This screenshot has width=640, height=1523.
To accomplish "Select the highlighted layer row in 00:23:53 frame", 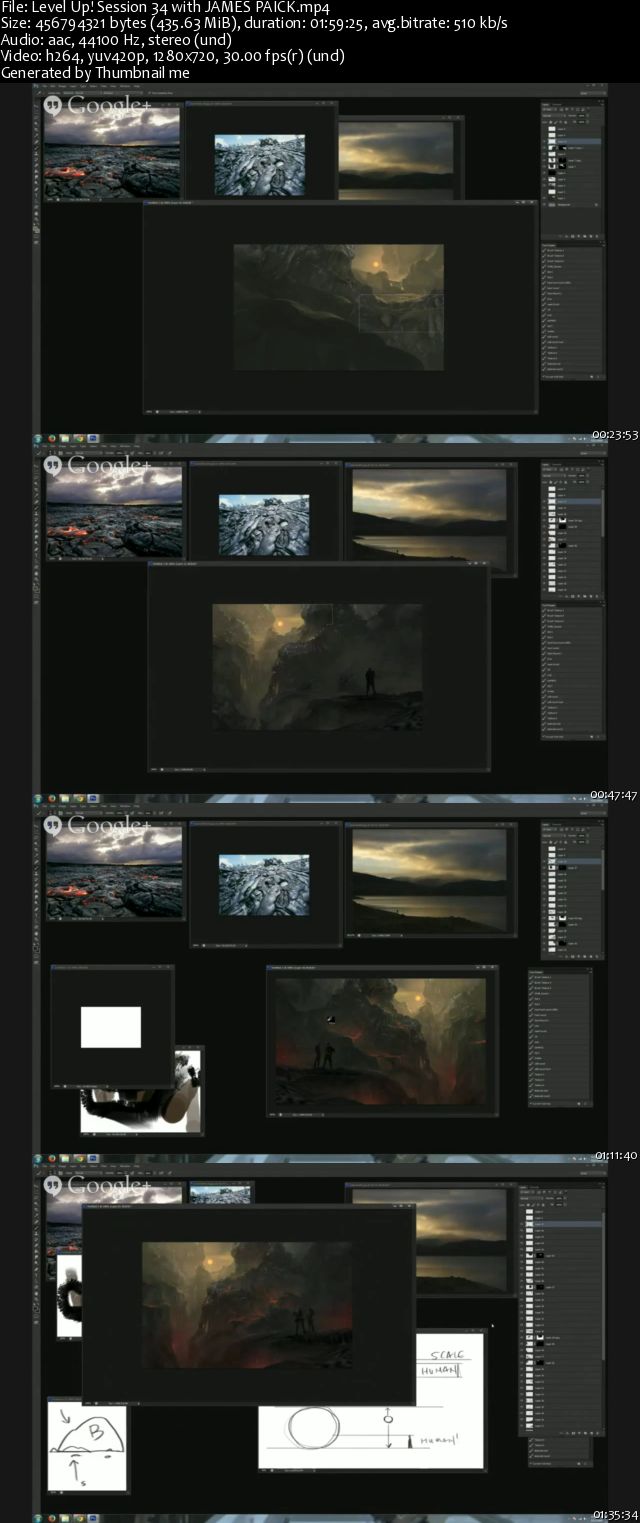I will [572, 143].
